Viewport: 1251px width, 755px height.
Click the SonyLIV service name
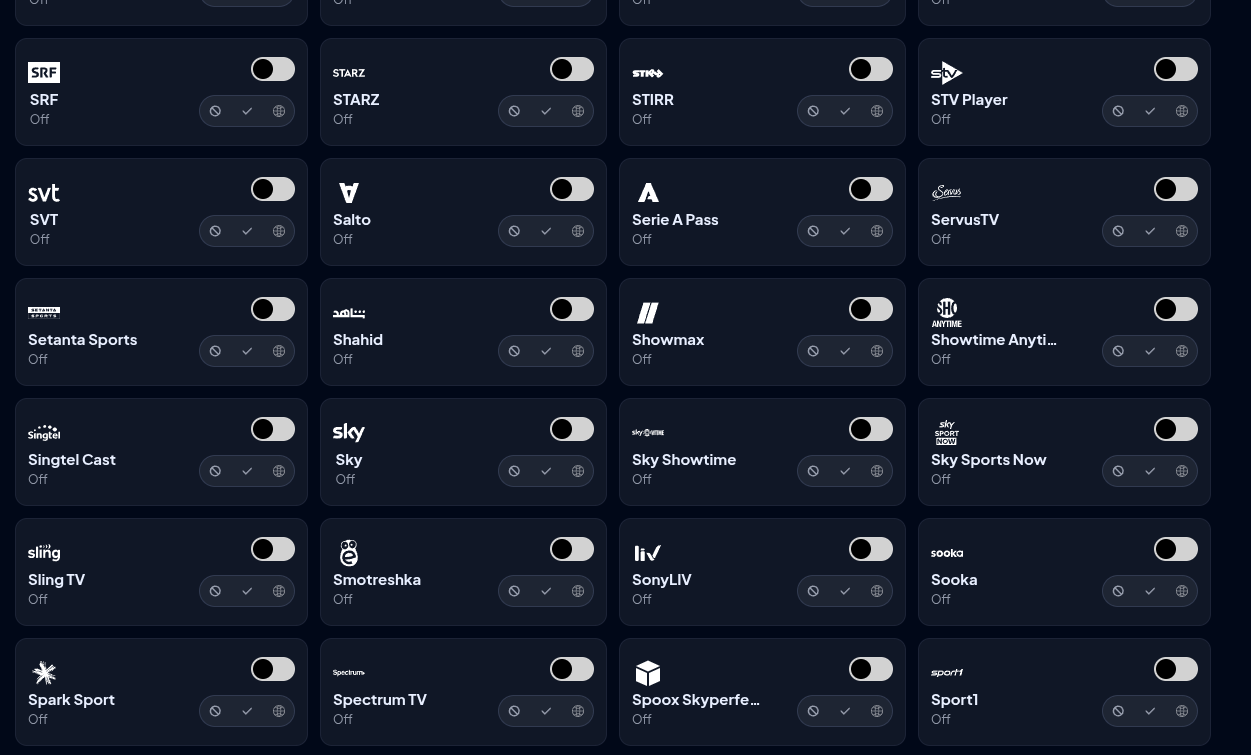pos(662,579)
